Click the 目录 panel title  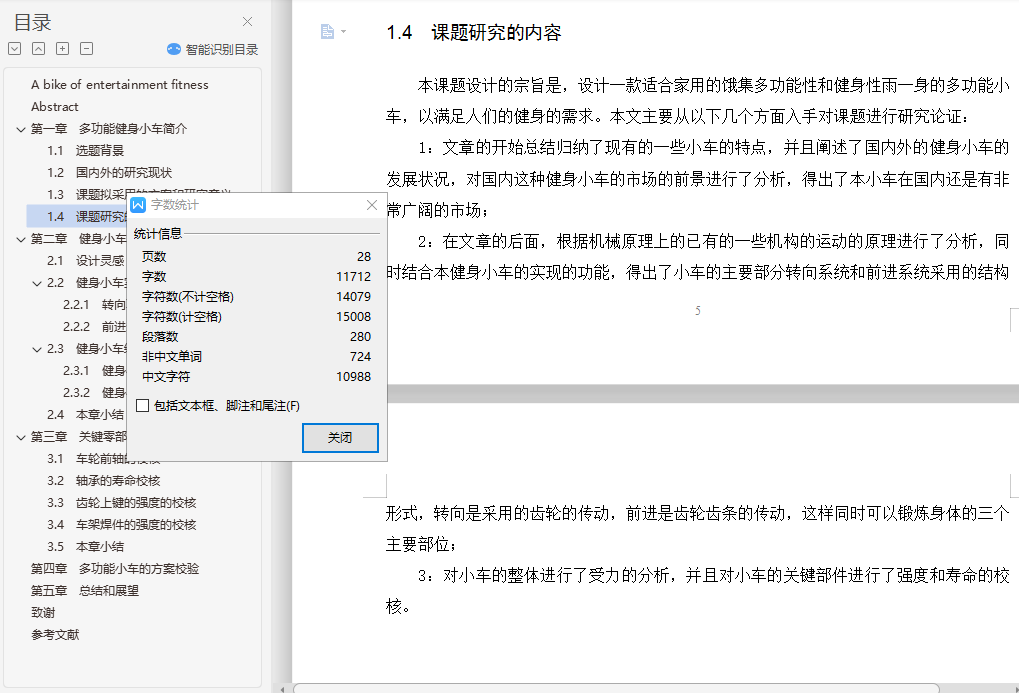[32, 23]
